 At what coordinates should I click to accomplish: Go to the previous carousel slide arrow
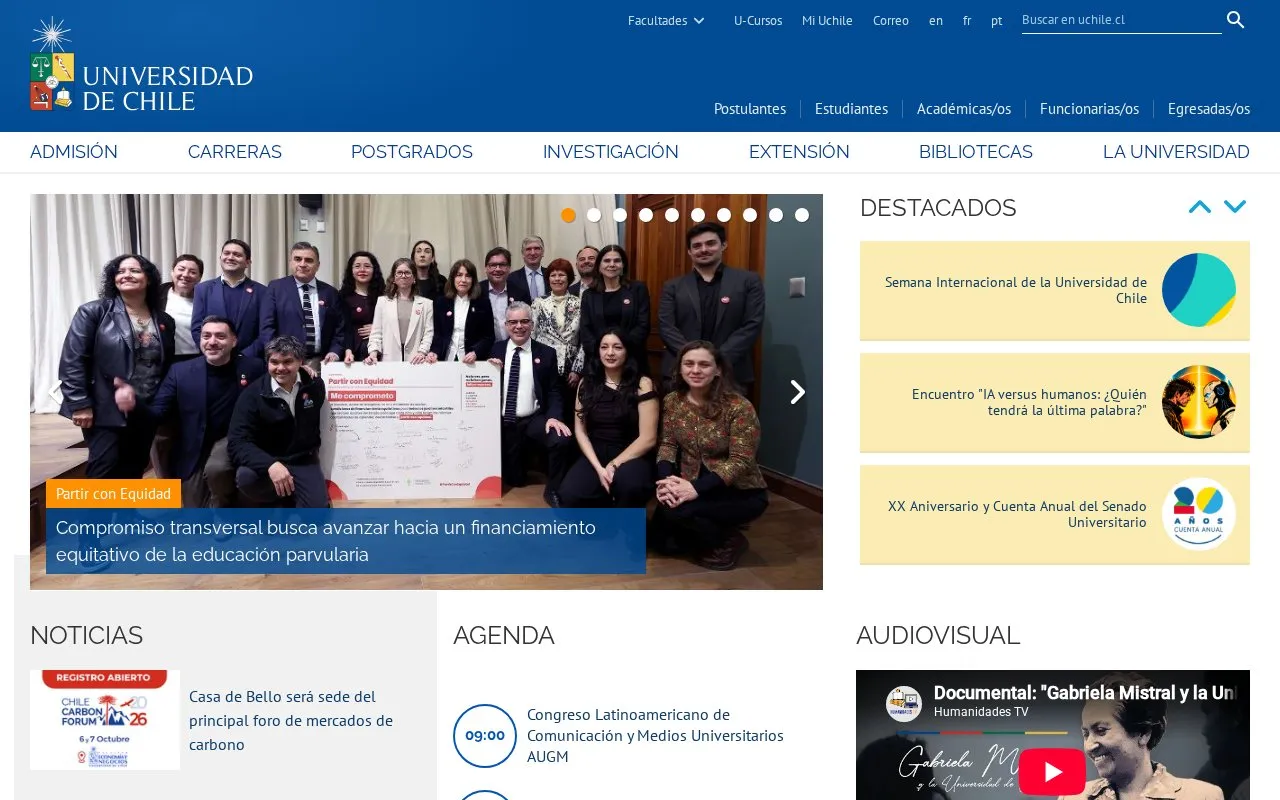coord(56,392)
